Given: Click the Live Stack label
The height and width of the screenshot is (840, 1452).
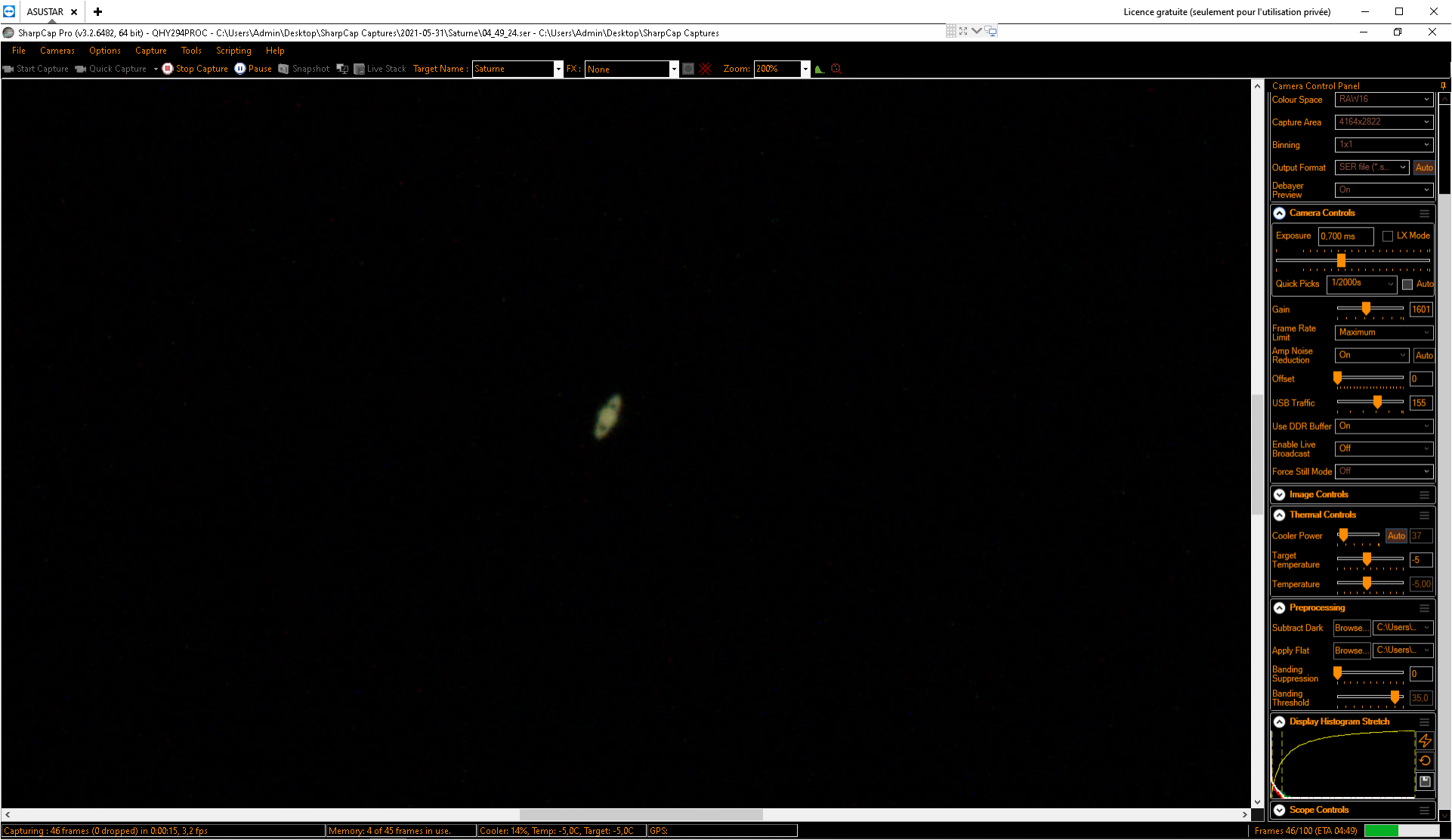Looking at the screenshot, I should click(386, 69).
